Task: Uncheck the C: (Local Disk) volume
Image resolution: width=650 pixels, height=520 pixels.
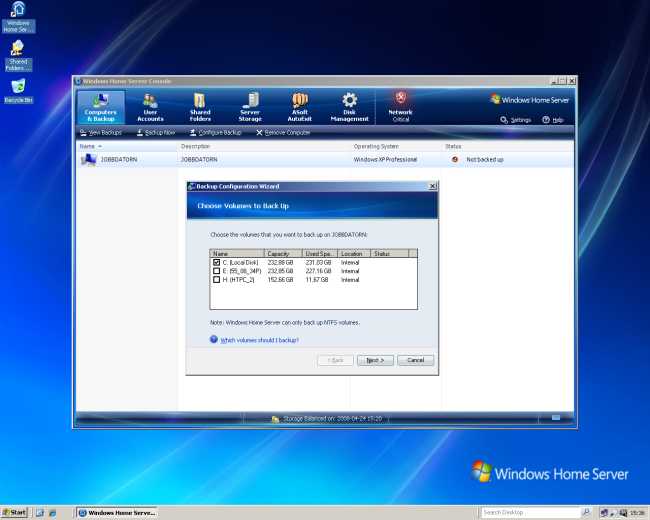Action: [216, 262]
